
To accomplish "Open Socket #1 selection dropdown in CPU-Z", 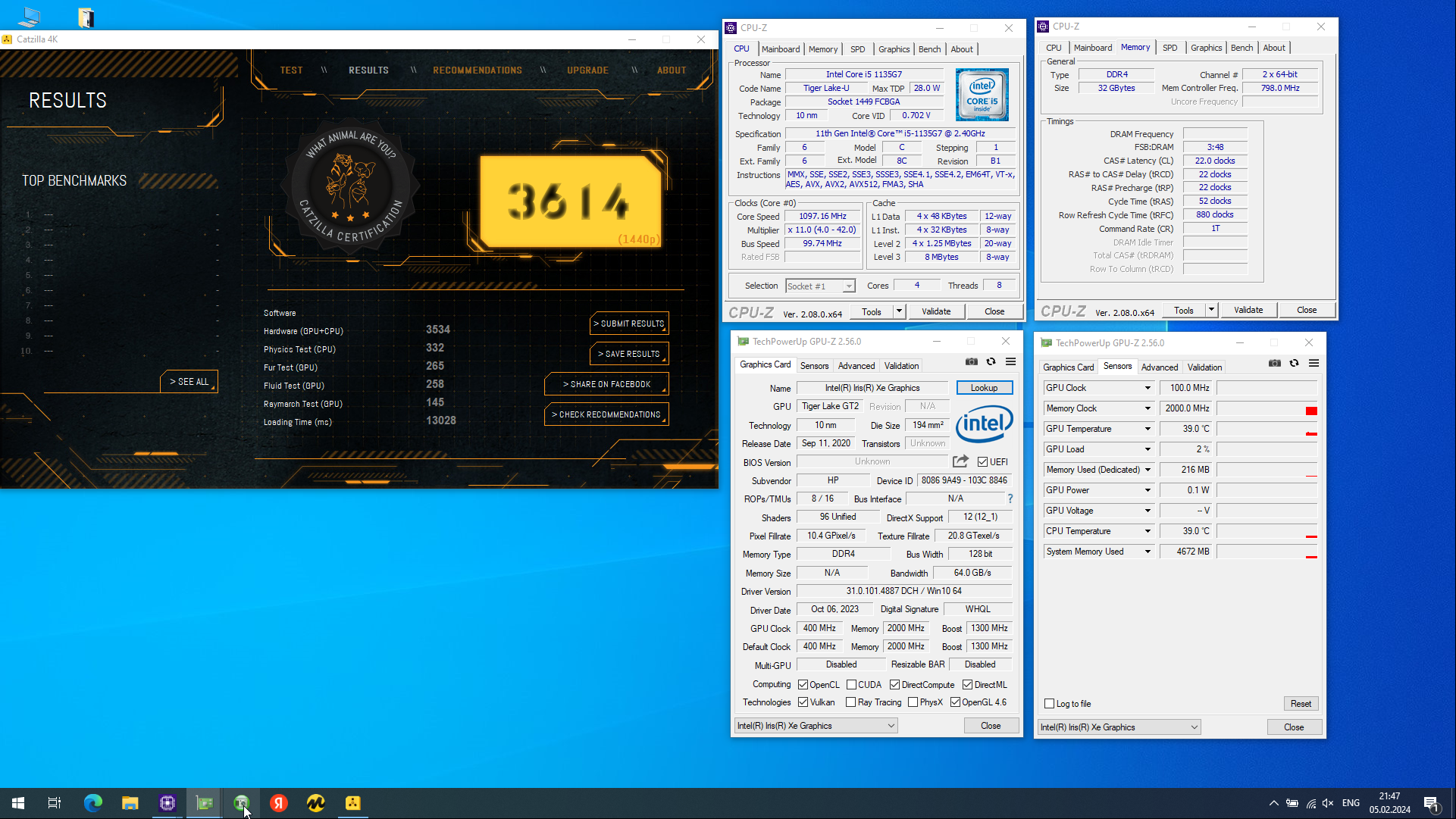I will (820, 286).
